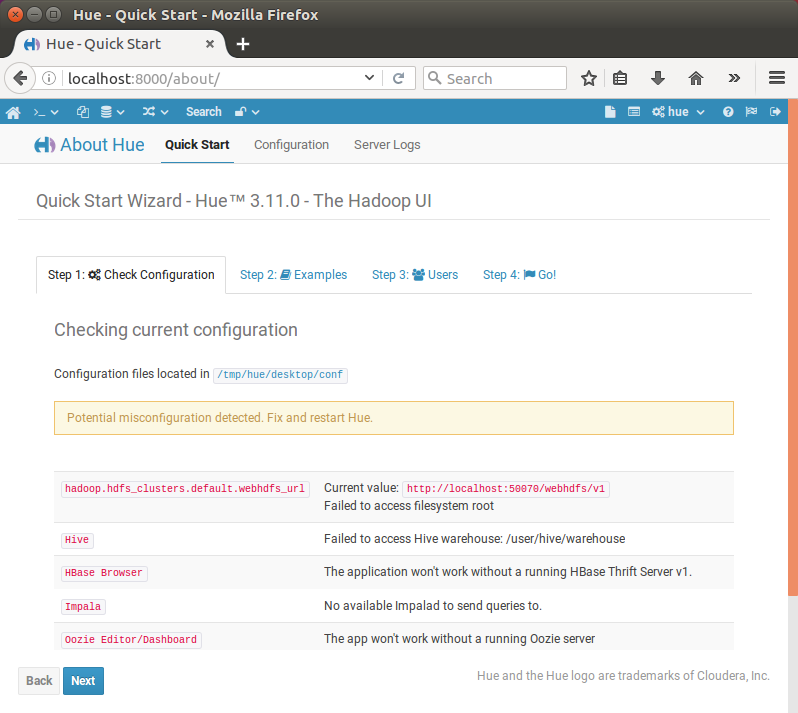This screenshot has width=798, height=713.
Task: Open the Query Editors dropdown menu
Action: click(x=46, y=112)
